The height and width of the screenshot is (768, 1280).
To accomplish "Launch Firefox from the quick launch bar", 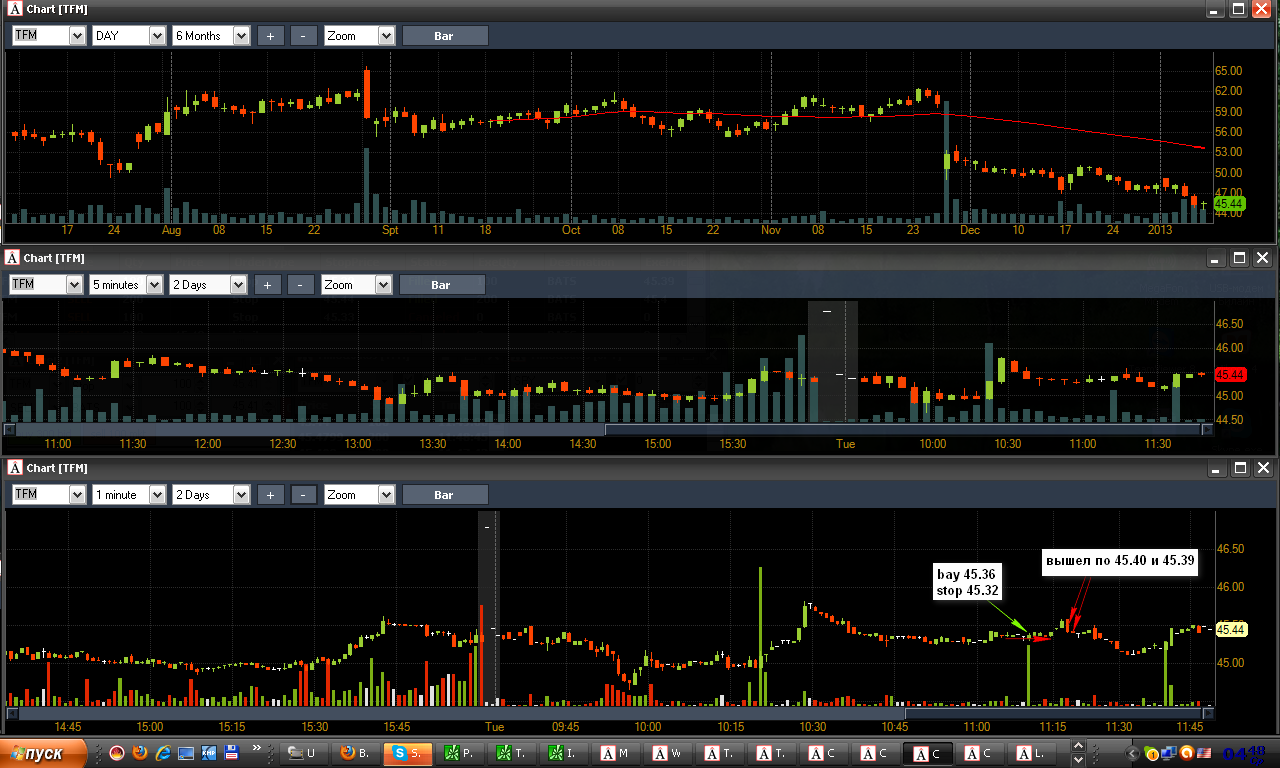I will pyautogui.click(x=140, y=753).
